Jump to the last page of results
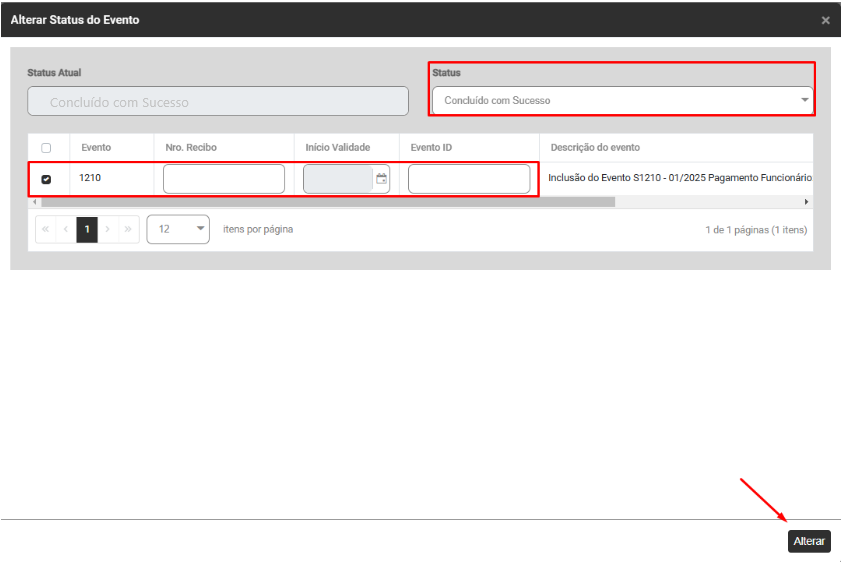844x568 pixels. click(x=128, y=229)
